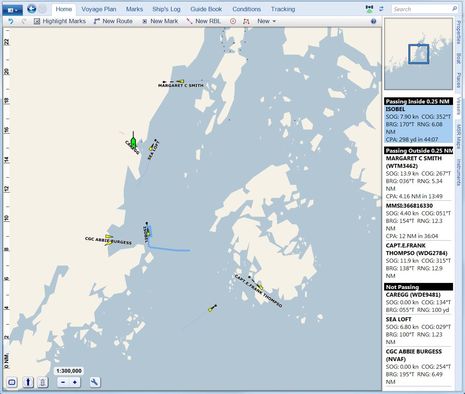Click the back navigation globe button
The image size is (465, 394).
tap(31, 9)
